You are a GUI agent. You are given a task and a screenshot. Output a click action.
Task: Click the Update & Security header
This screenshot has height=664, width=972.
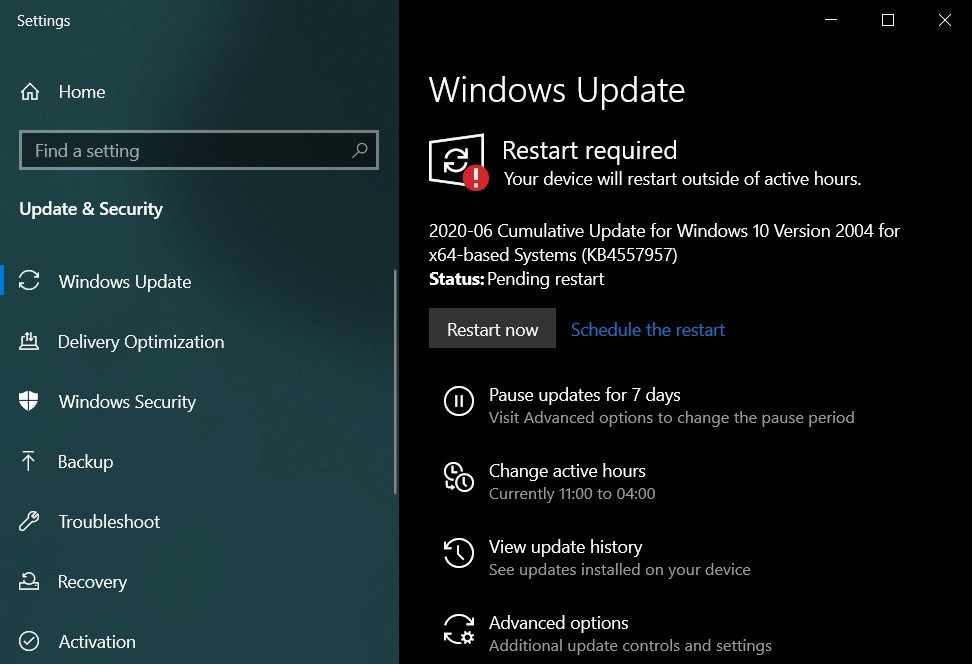91,209
